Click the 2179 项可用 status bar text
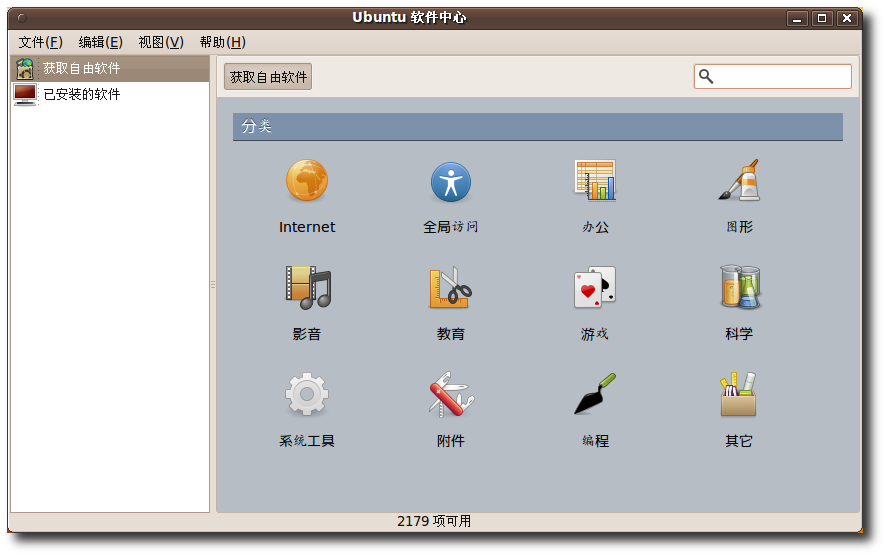 [x=434, y=521]
